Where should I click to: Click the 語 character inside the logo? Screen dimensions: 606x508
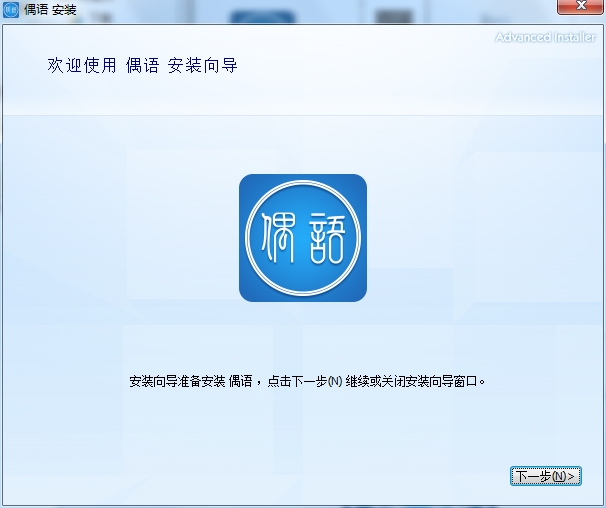pos(327,238)
